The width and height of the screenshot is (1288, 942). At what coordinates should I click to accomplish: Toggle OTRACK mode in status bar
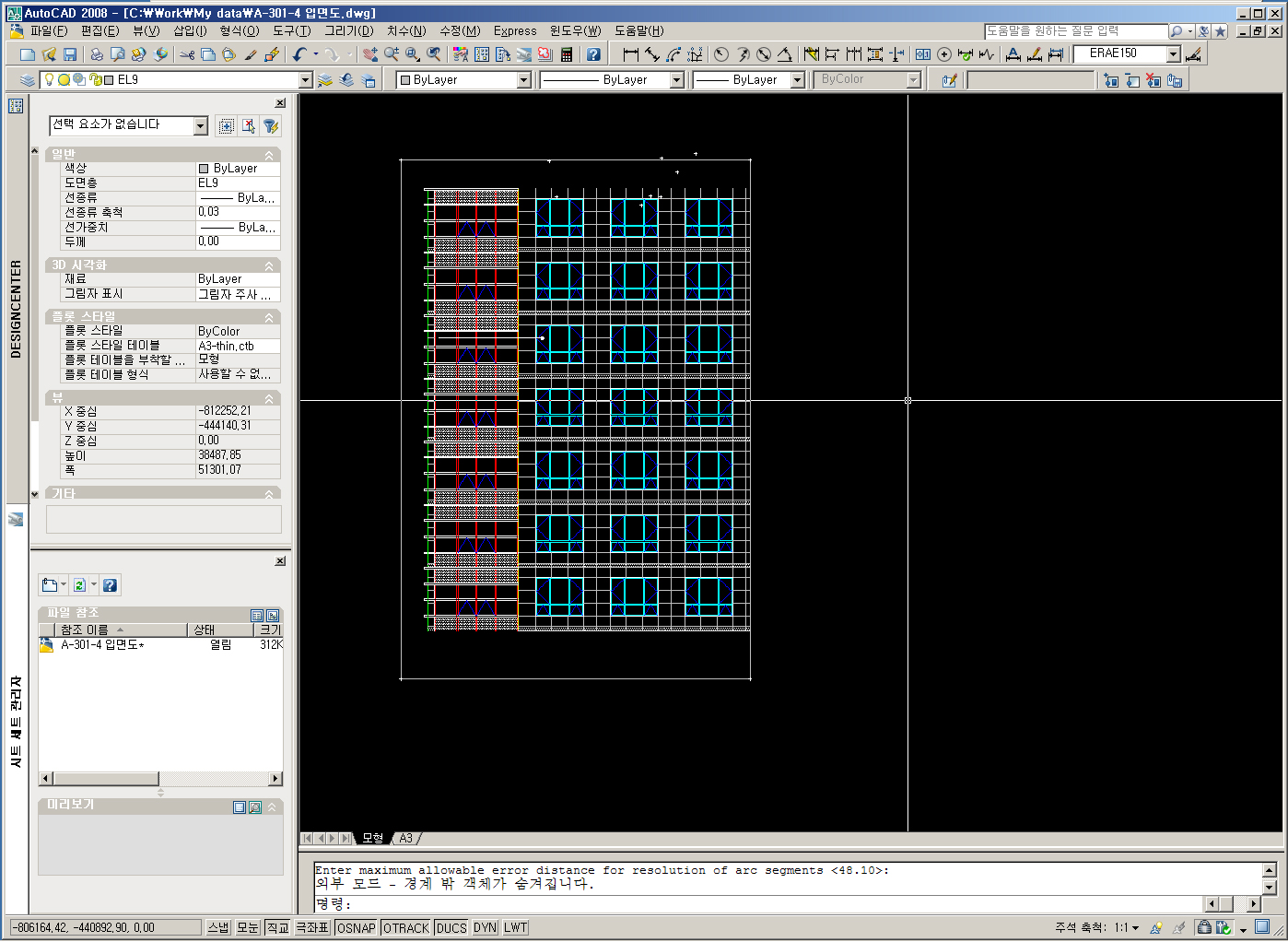[405, 927]
